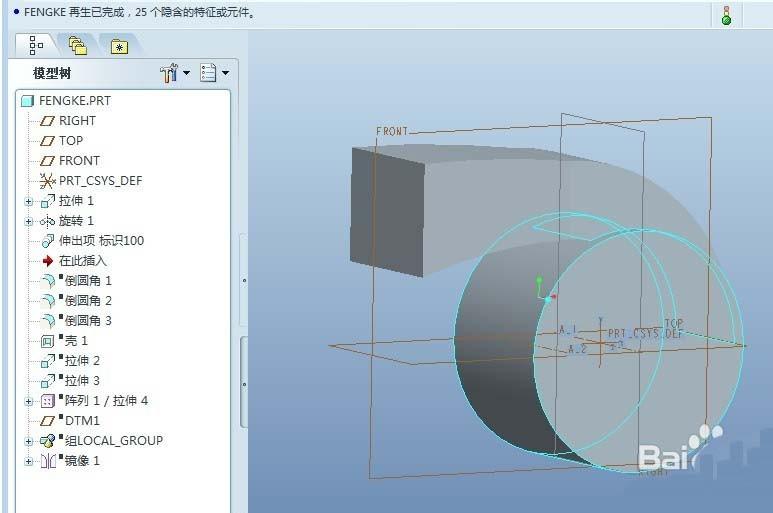Click the regeneration traffic light status icon
The height and width of the screenshot is (513, 773).
(726, 15)
